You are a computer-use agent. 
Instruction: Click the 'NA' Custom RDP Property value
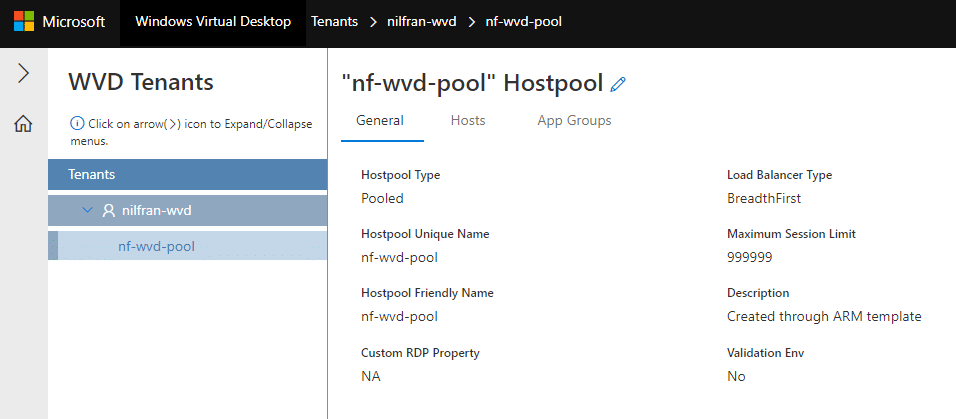[371, 376]
